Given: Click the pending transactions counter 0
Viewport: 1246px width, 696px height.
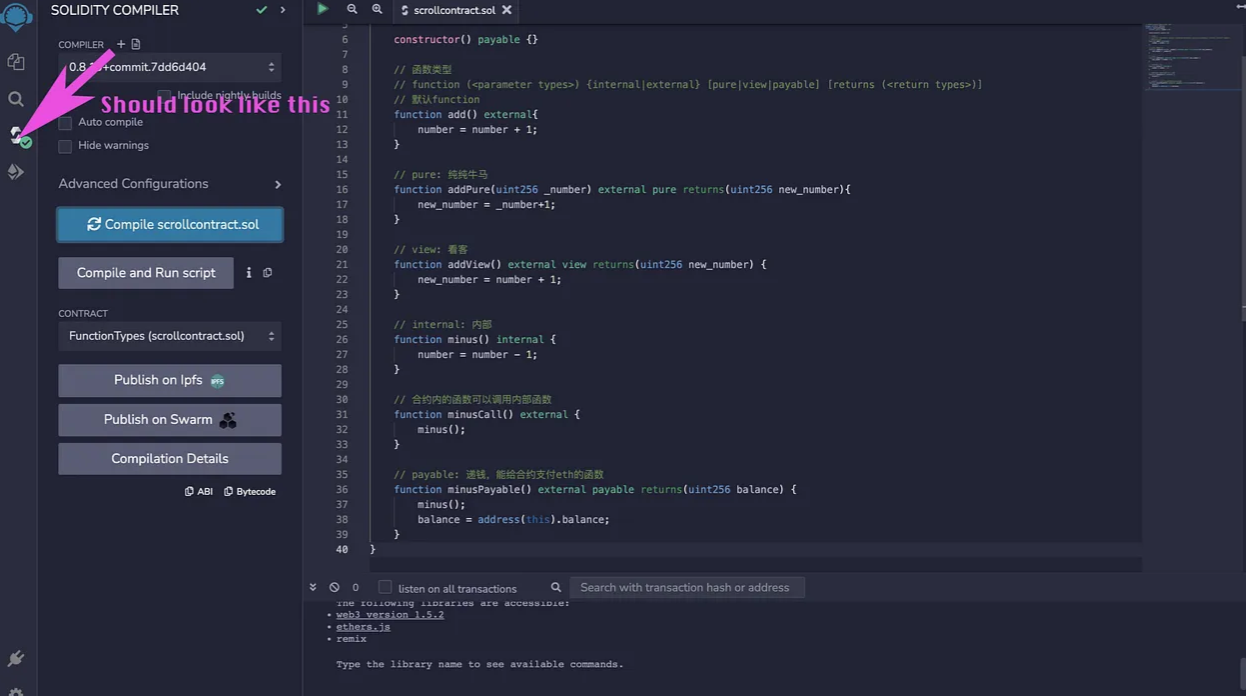Looking at the screenshot, I should click(x=355, y=588).
